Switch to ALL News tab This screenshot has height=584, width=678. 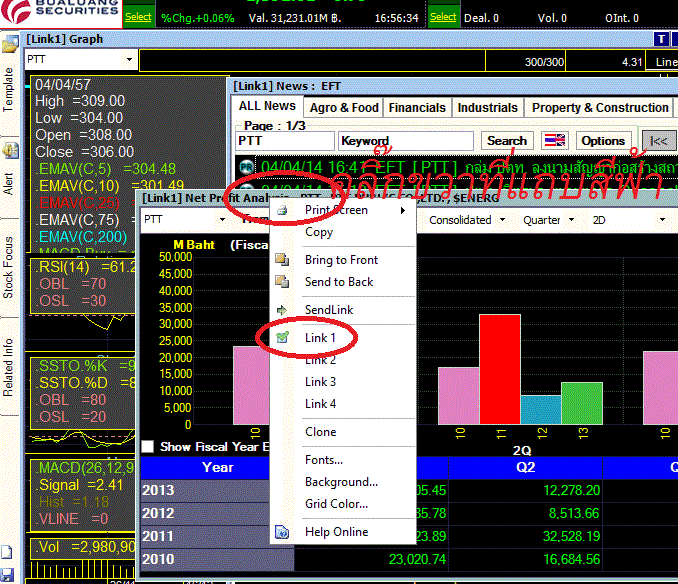tap(267, 106)
